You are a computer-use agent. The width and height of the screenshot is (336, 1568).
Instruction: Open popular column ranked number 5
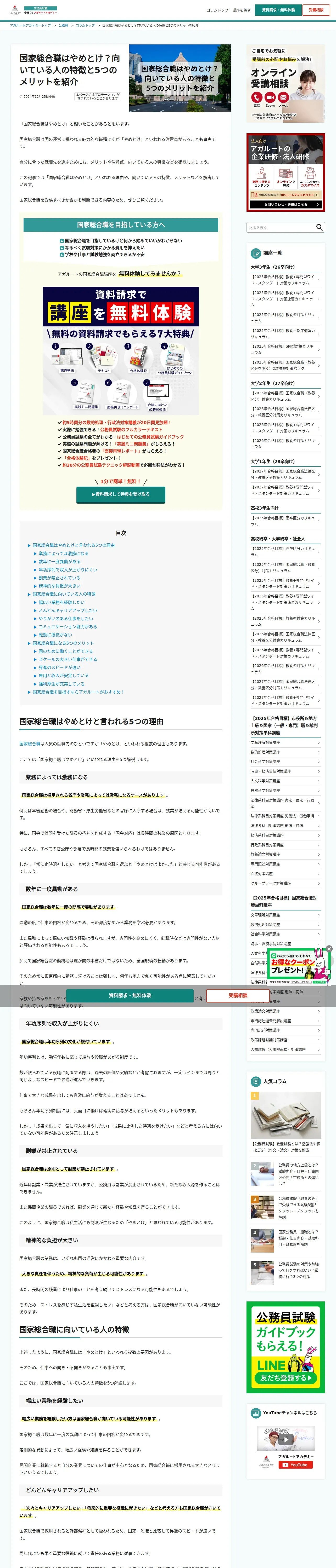click(285, 1273)
